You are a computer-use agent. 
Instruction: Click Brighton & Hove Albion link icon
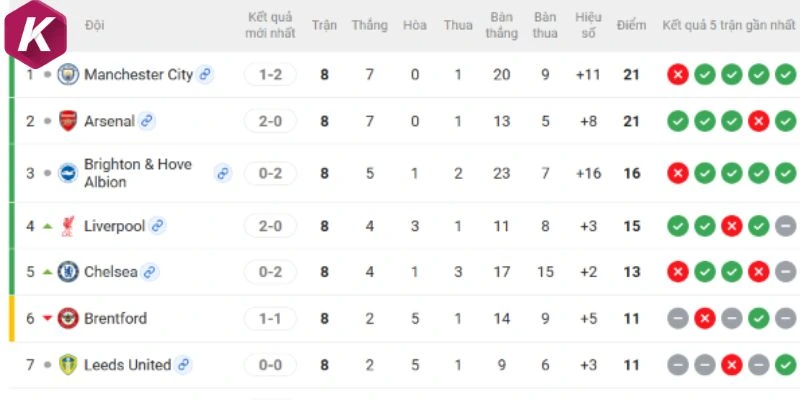click(x=222, y=173)
